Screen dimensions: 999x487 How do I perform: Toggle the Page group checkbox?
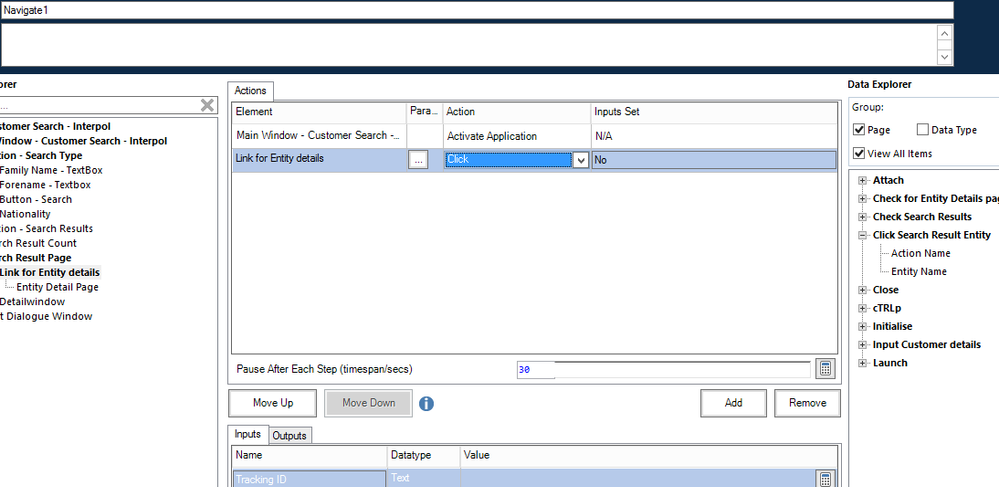click(x=859, y=130)
